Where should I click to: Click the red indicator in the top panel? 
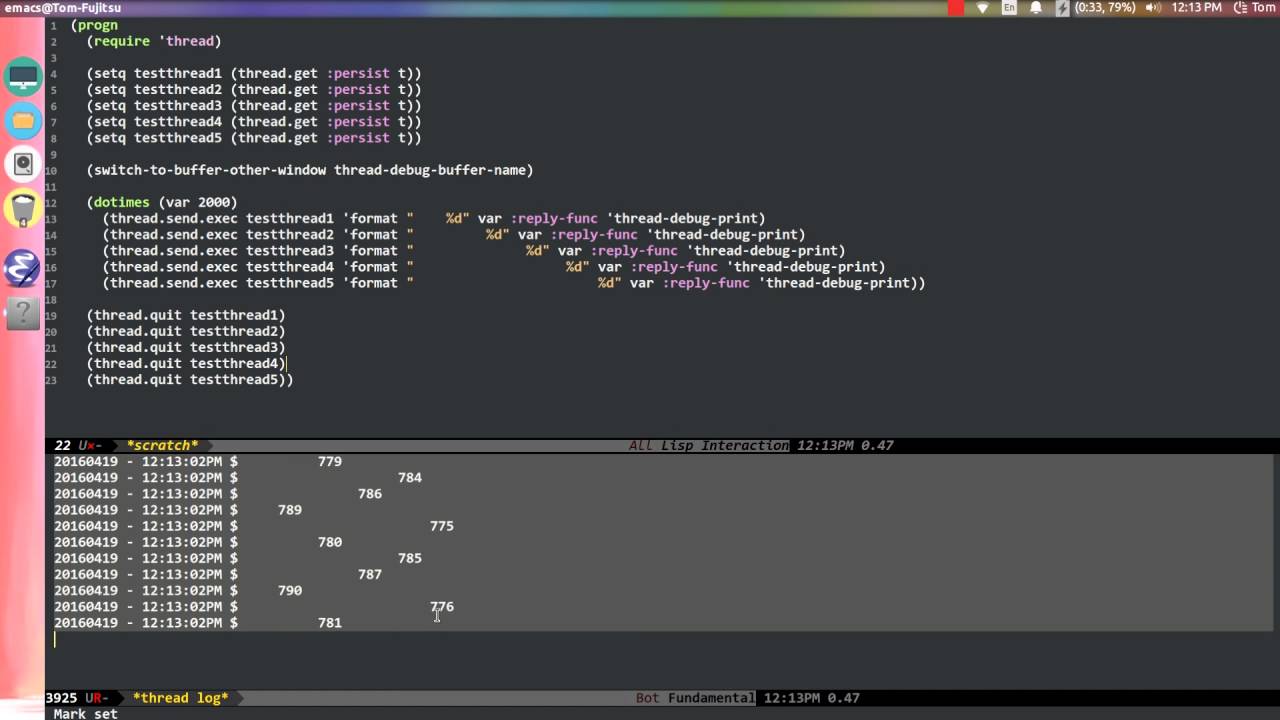(956, 8)
